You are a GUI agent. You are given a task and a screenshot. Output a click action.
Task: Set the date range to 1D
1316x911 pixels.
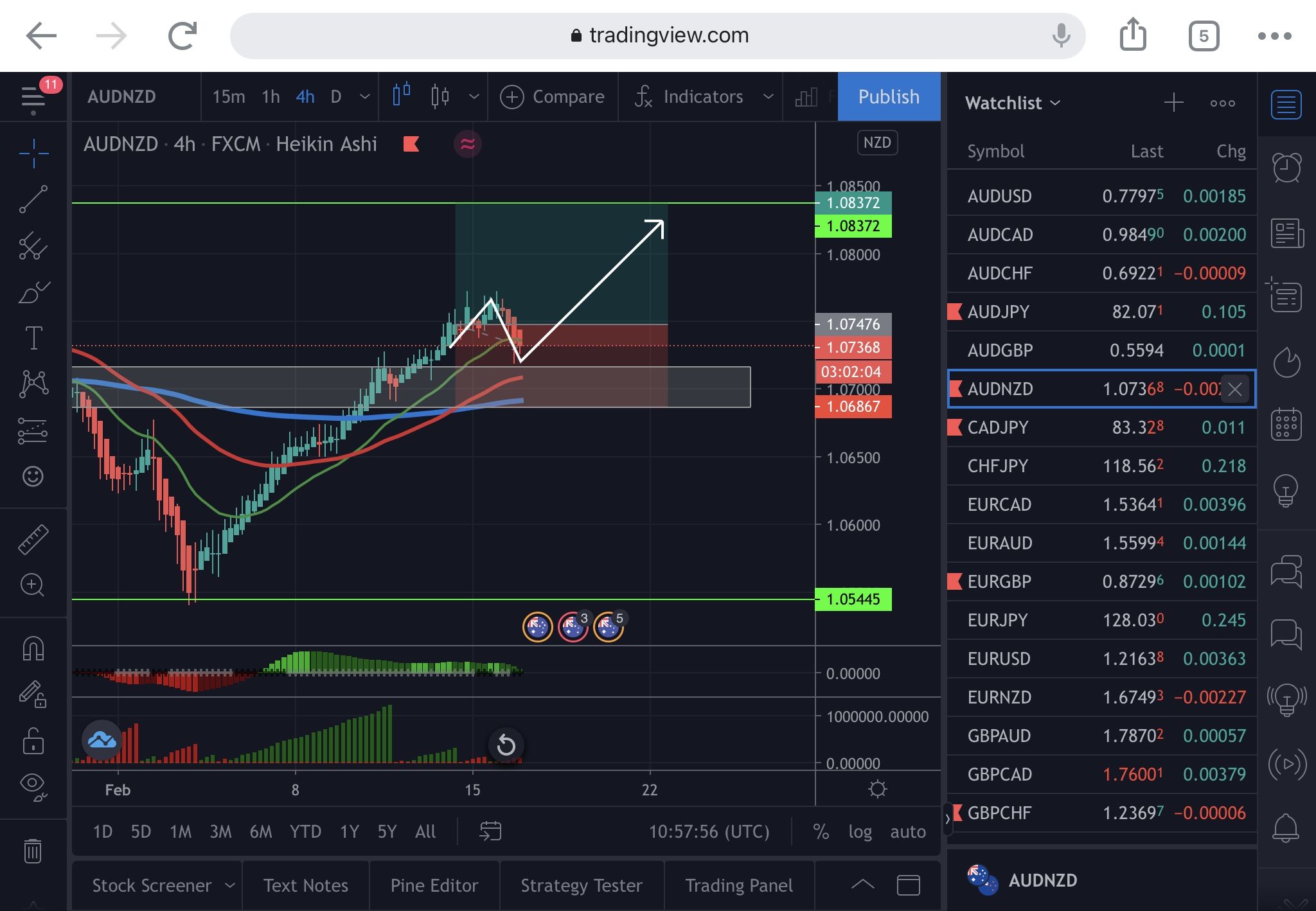(103, 832)
